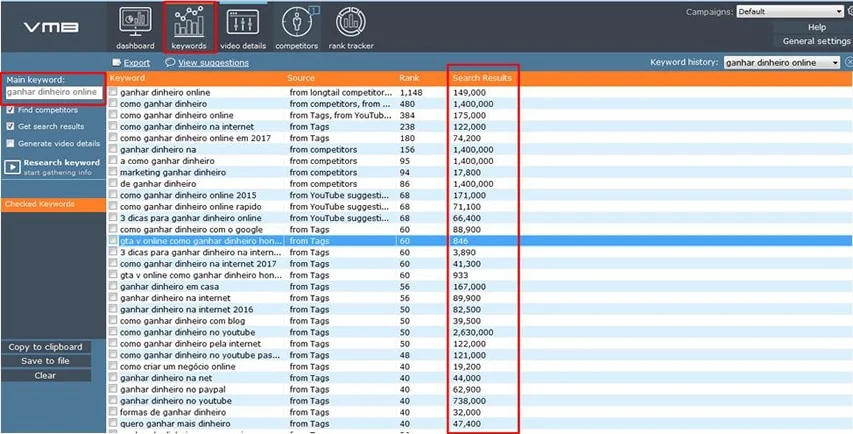Click the View suggestions link
Viewport: 853px width, 434px height.
coord(213,63)
